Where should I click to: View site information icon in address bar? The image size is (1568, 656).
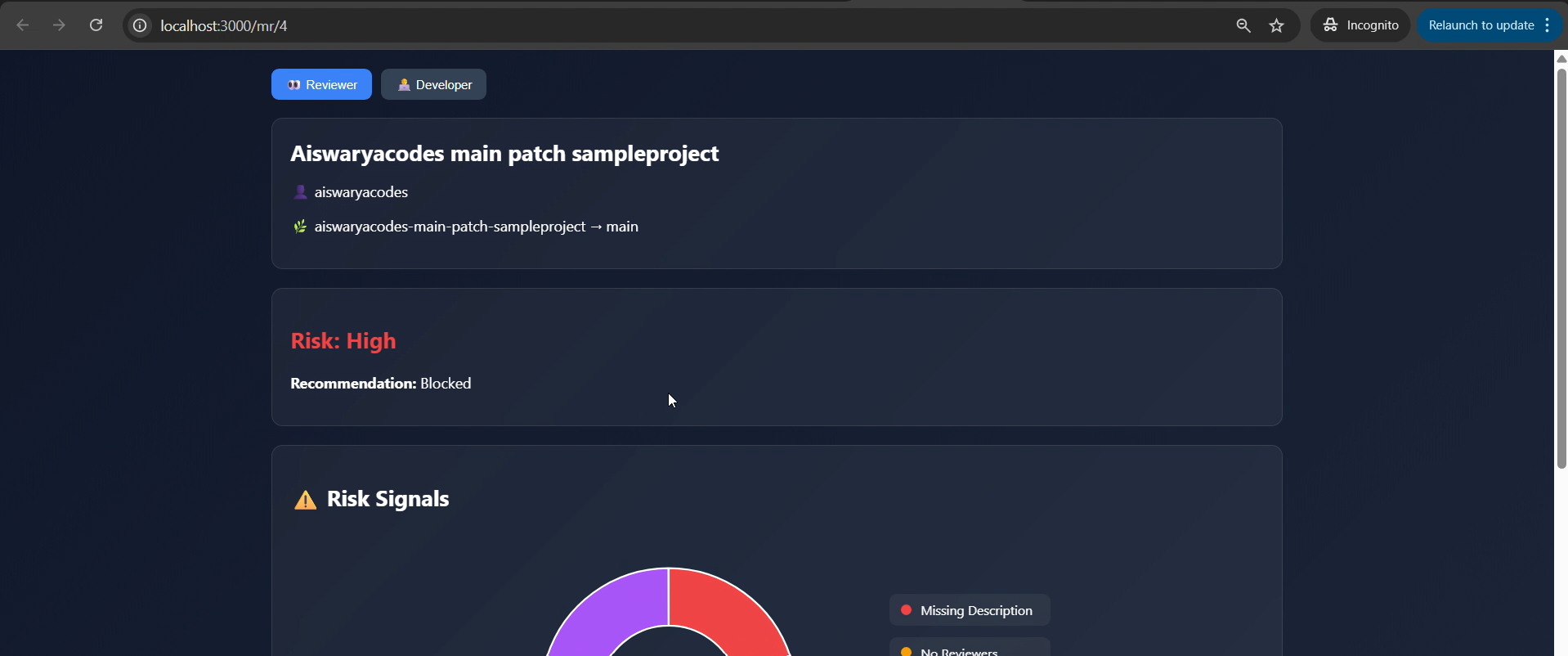(x=141, y=25)
